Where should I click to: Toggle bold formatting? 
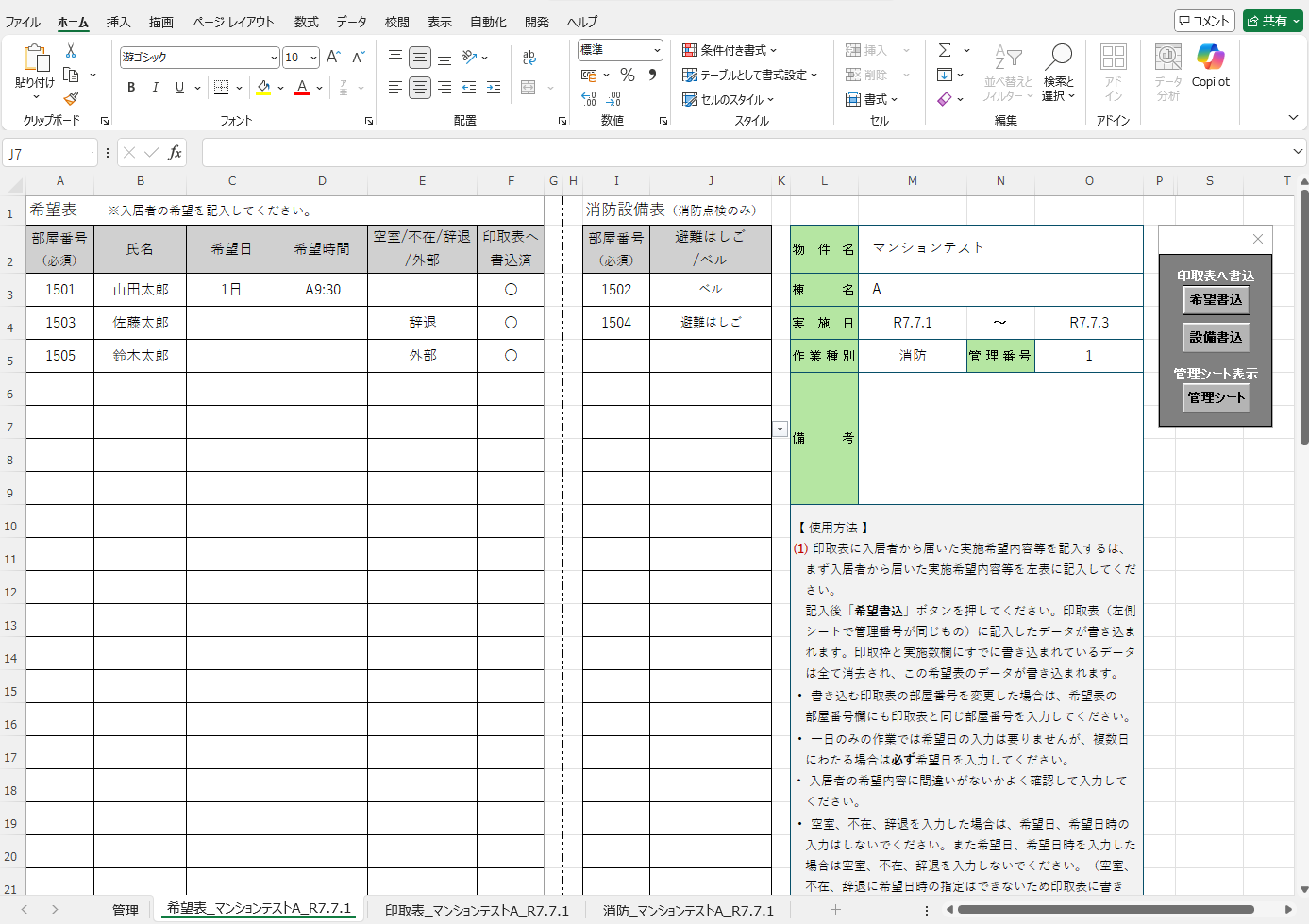tap(131, 88)
